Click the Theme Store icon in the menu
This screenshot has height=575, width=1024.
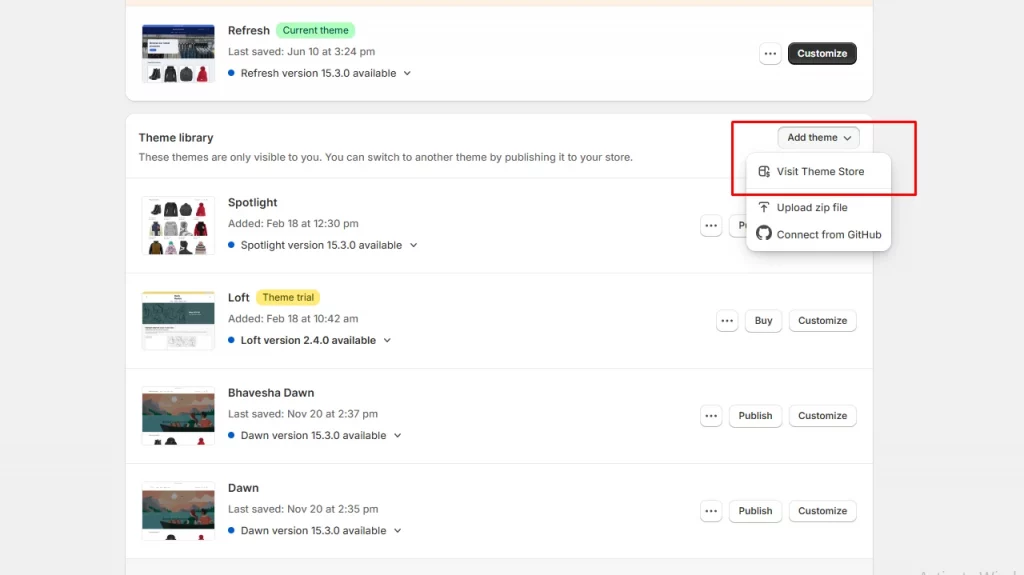tap(763, 171)
